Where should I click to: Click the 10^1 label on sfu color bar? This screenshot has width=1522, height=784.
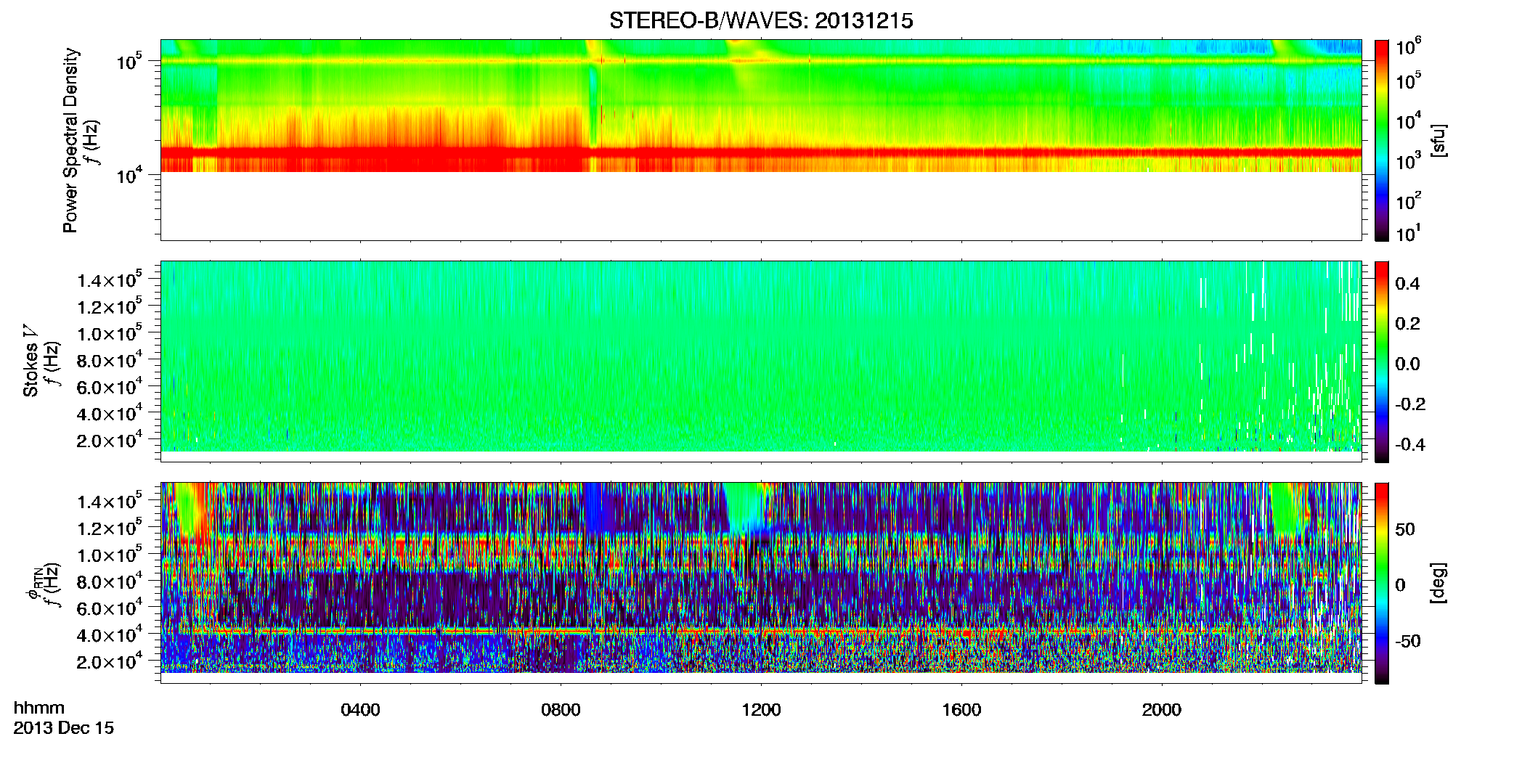pos(1409,234)
